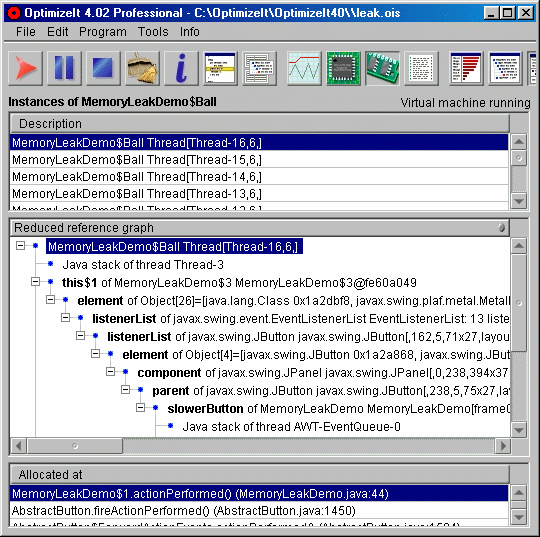Click the horizontal scrollbar right arrow
Image resolution: width=540 pixels, height=537 pixels.
(x=502, y=446)
